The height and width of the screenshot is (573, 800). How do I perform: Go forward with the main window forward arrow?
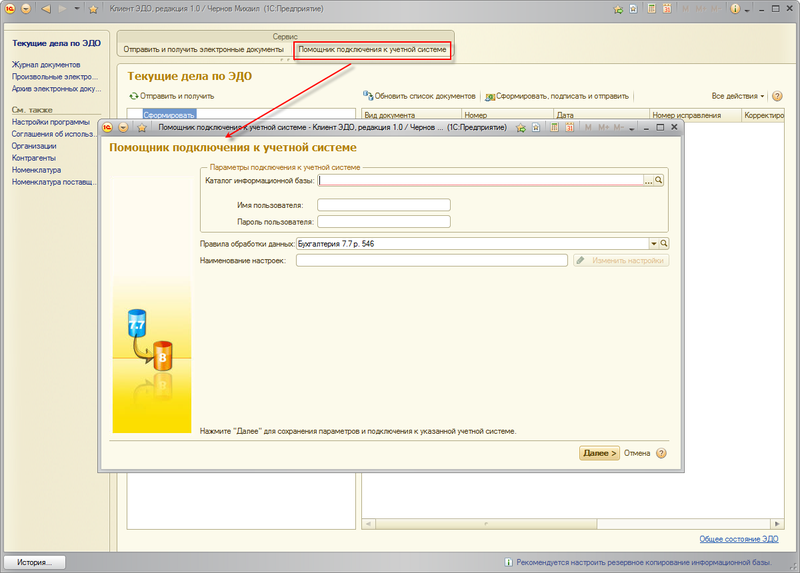(x=62, y=9)
